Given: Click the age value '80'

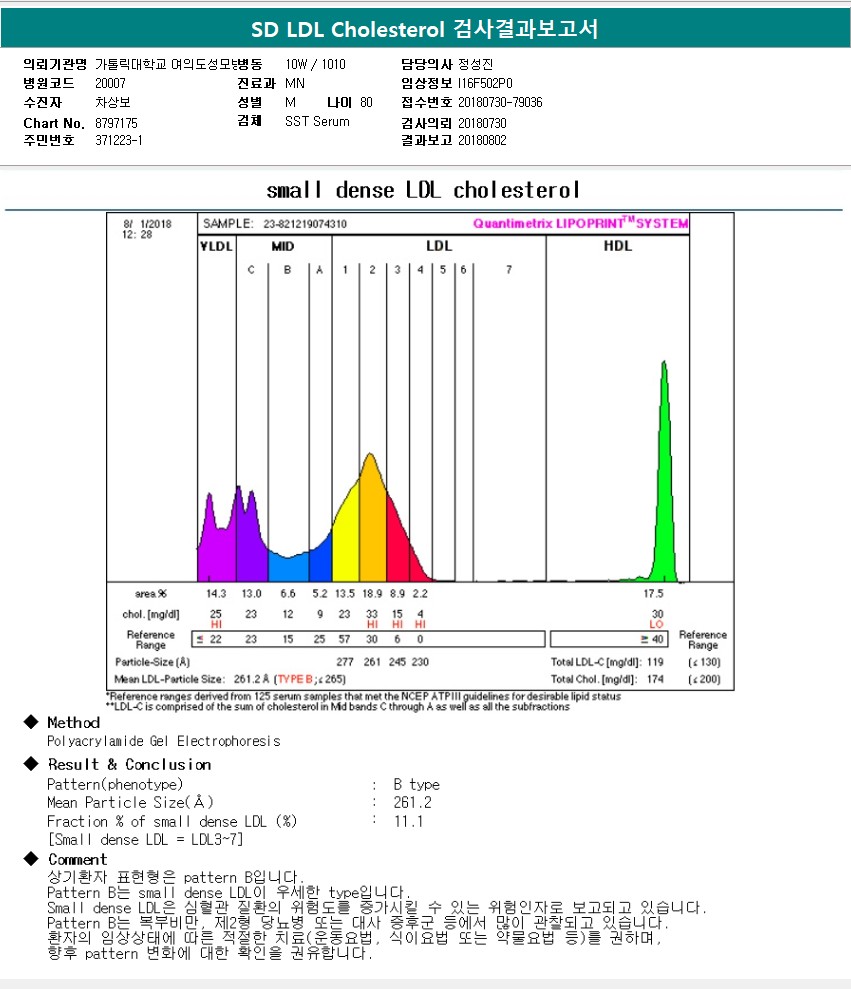Looking at the screenshot, I should tap(367, 102).
